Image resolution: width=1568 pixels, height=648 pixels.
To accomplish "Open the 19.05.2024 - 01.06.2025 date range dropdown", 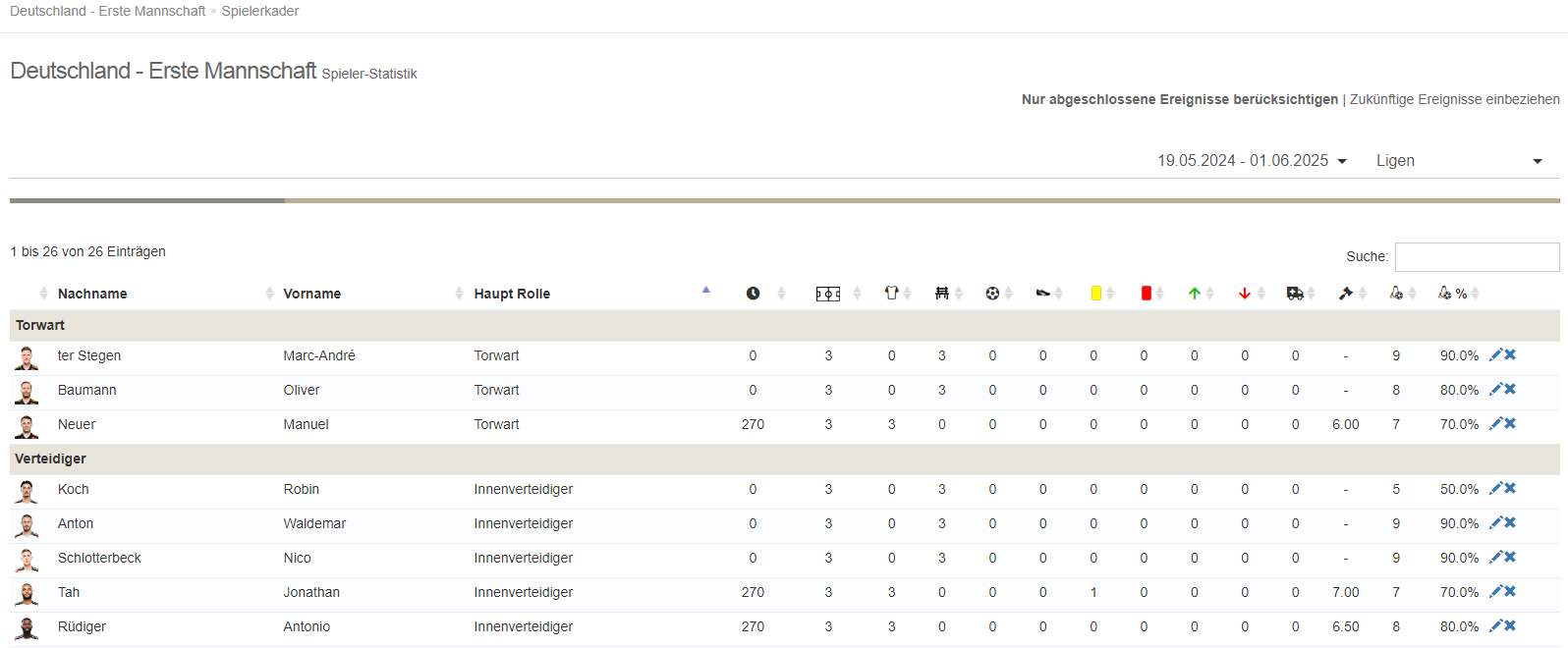I will (x=1251, y=161).
